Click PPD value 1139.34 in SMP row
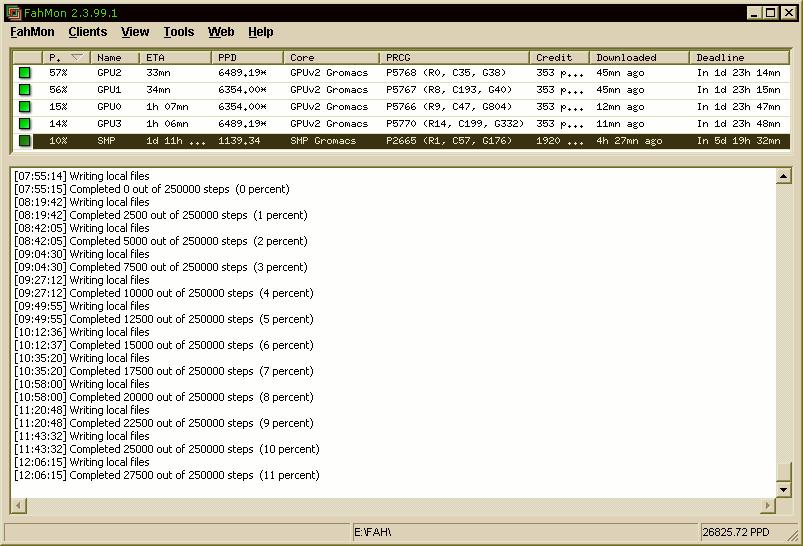Viewport: 803px width, 546px height. point(239,140)
